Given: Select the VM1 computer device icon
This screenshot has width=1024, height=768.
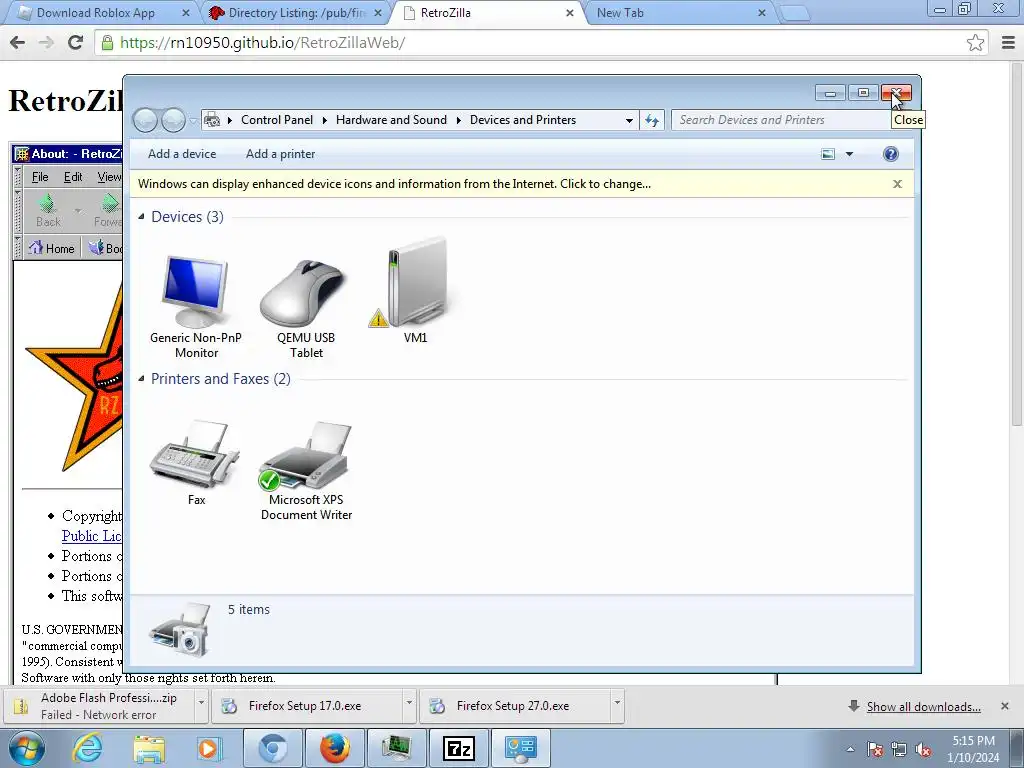Looking at the screenshot, I should [x=415, y=293].
